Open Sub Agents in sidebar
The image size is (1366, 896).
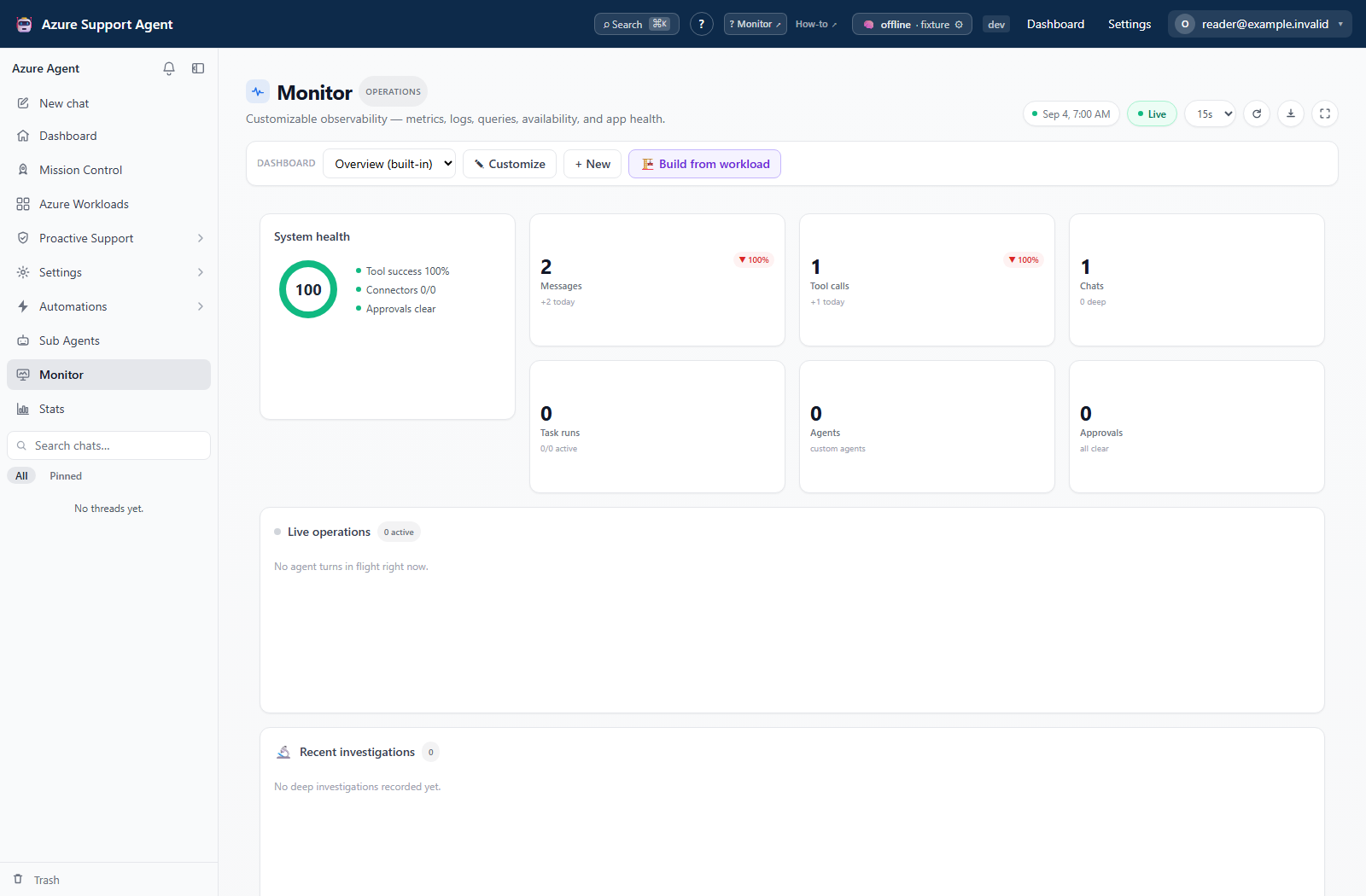[108, 340]
